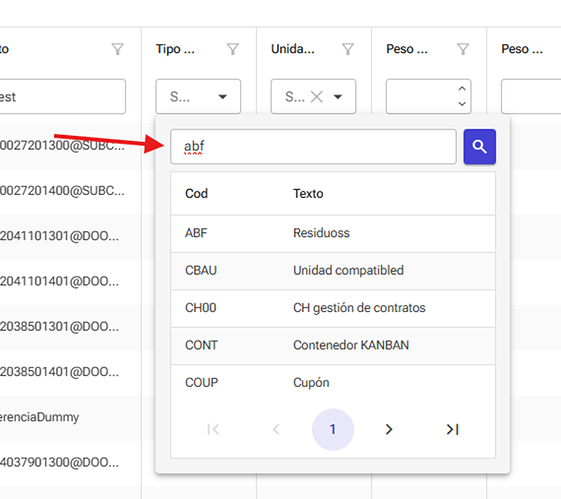
Task: Click page number 1 button
Action: (x=333, y=429)
